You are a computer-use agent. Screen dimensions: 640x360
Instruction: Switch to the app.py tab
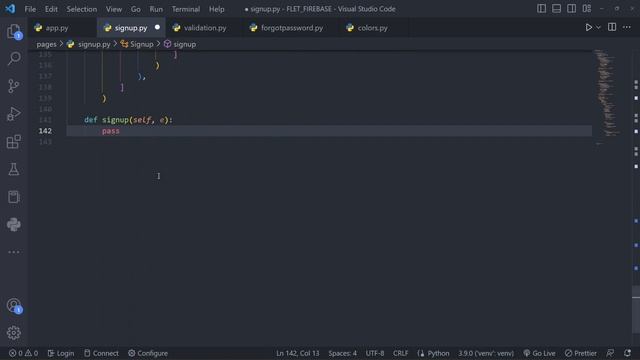[x=62, y=28]
